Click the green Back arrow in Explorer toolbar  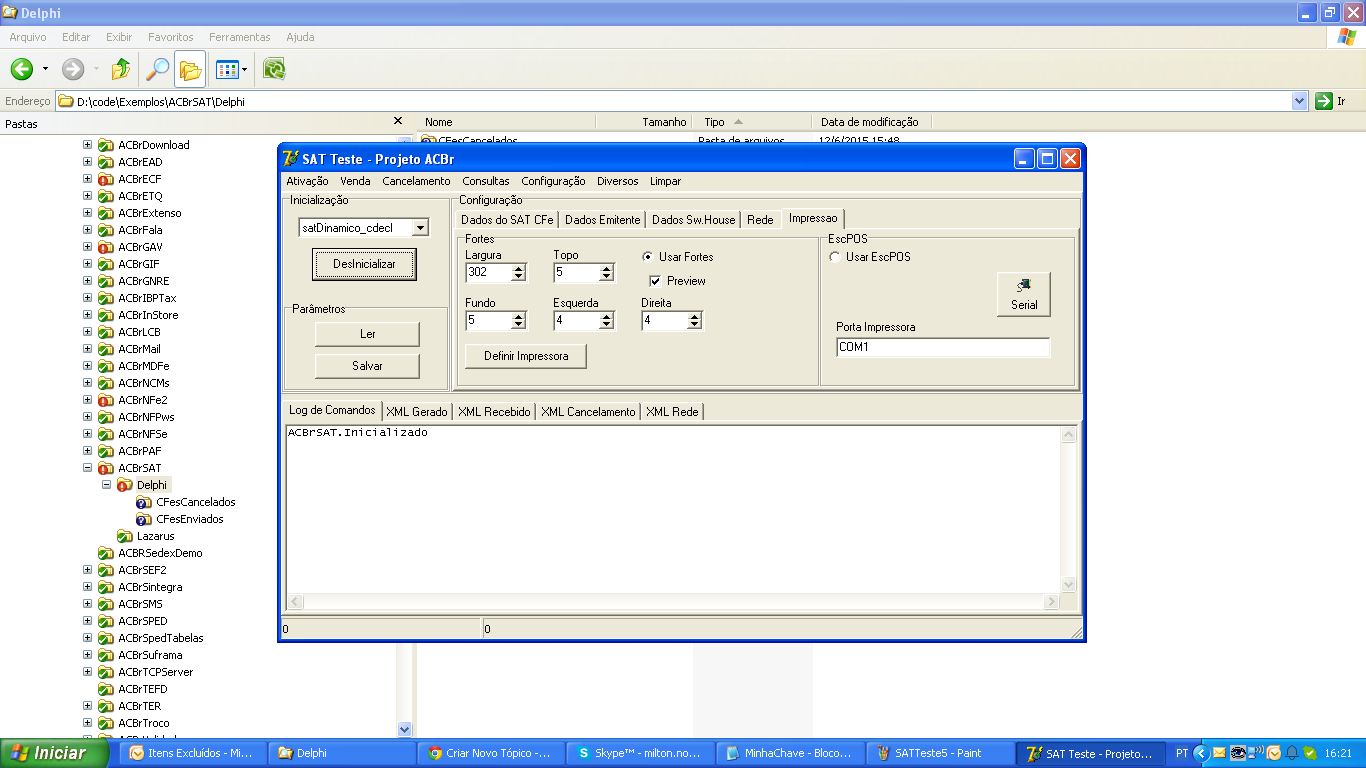pos(22,69)
